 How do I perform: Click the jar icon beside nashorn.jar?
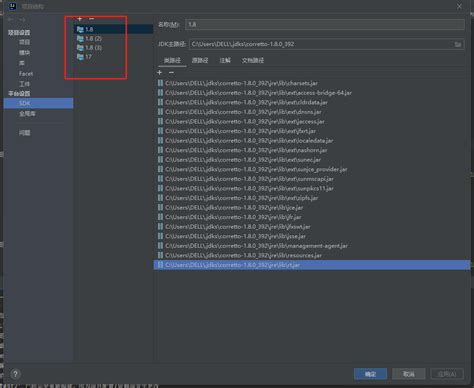tap(160, 150)
